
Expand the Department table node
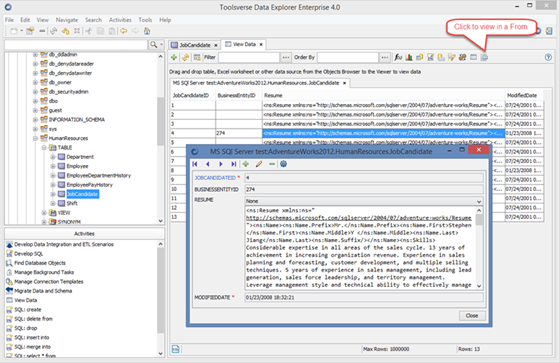[52, 157]
